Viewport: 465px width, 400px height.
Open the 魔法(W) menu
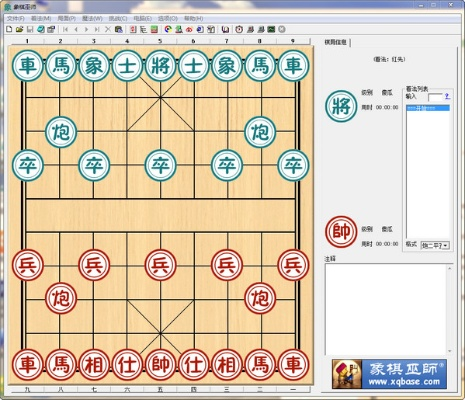(92, 18)
